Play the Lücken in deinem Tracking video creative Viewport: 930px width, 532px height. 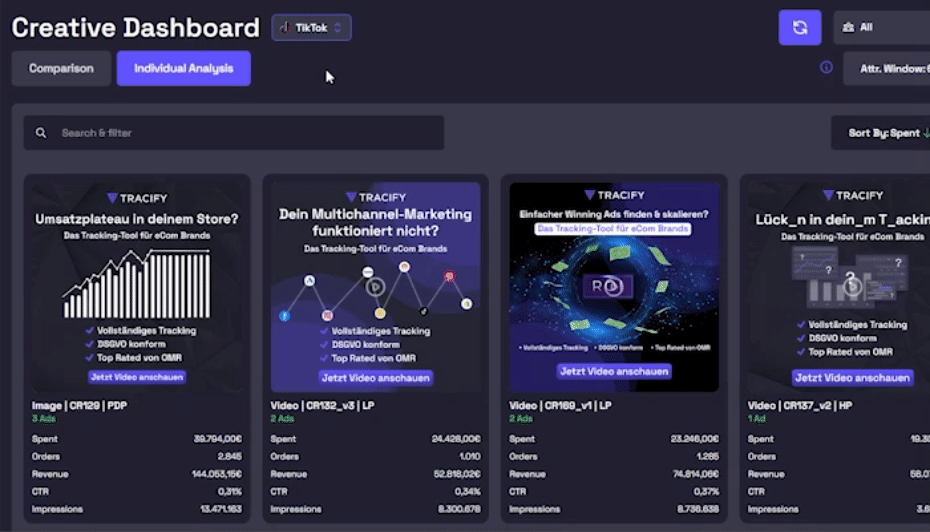click(852, 287)
